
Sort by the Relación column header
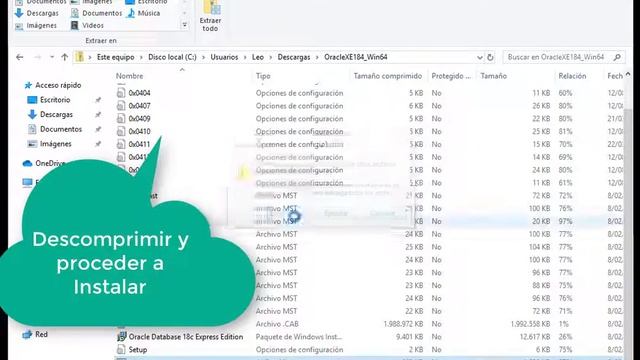click(x=572, y=76)
